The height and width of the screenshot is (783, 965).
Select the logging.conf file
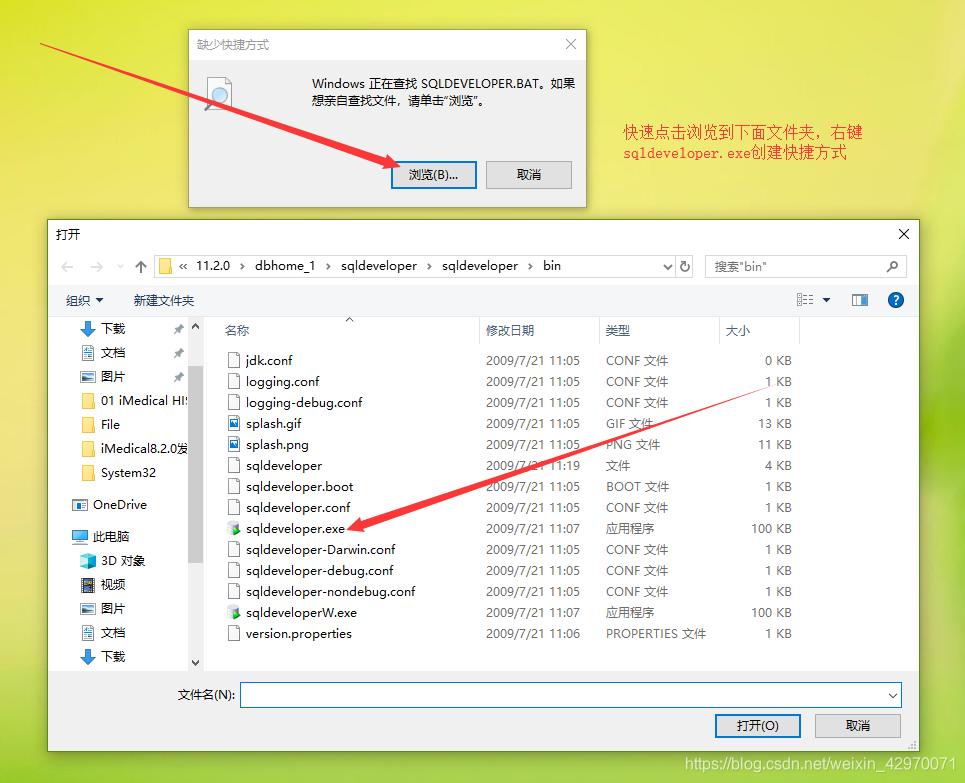tap(282, 382)
